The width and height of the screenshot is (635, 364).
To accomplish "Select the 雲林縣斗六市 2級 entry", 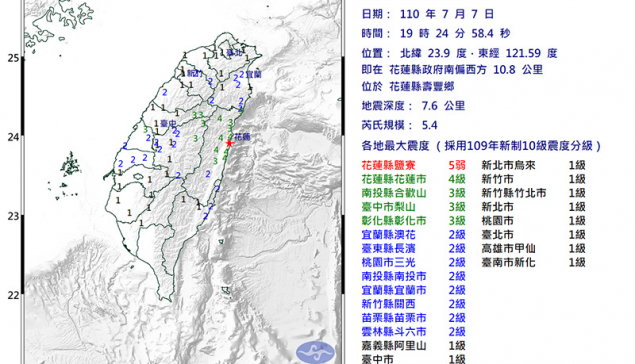I will (413, 332).
